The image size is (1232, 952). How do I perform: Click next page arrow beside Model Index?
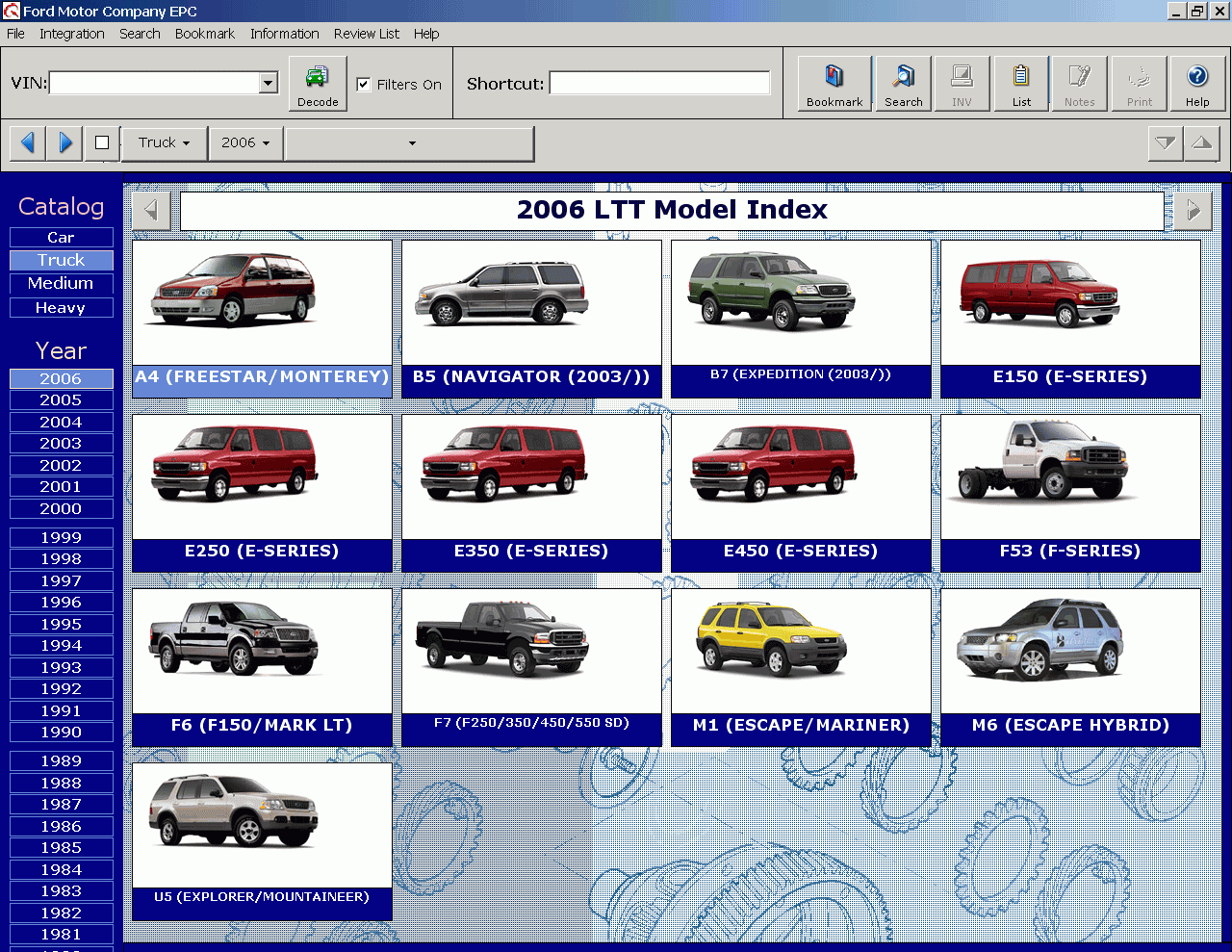pos(1193,211)
